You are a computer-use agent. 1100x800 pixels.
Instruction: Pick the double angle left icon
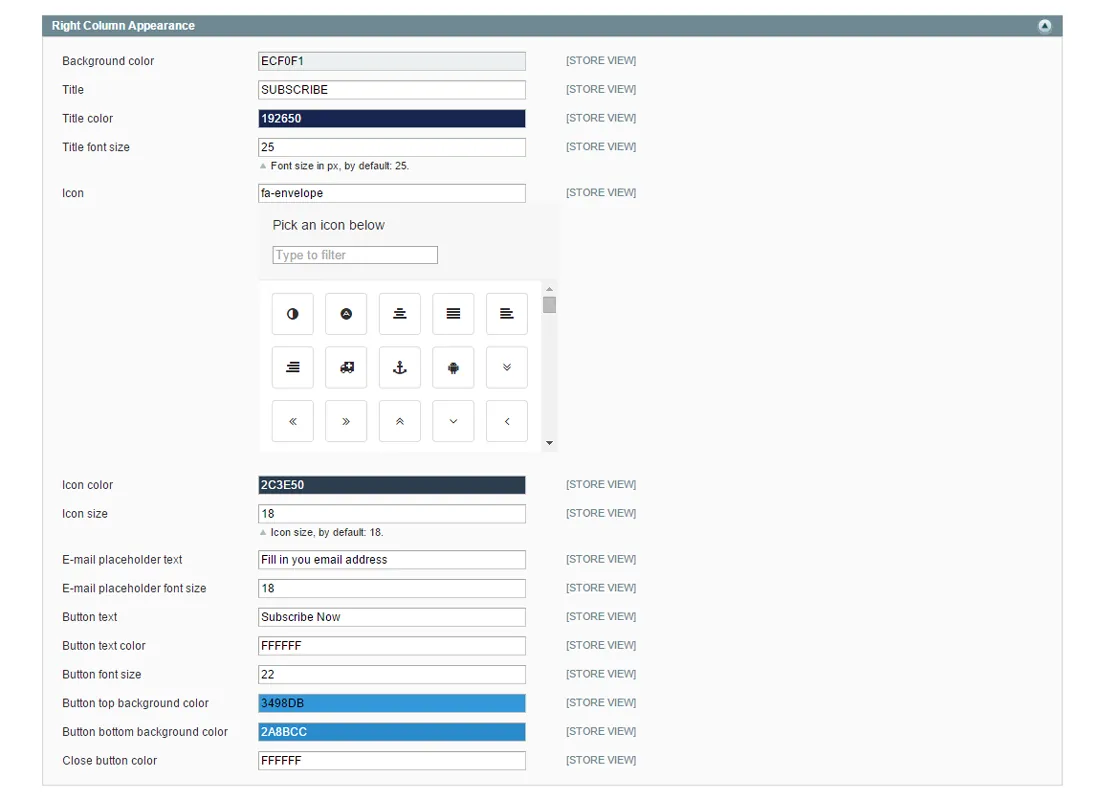coord(293,421)
